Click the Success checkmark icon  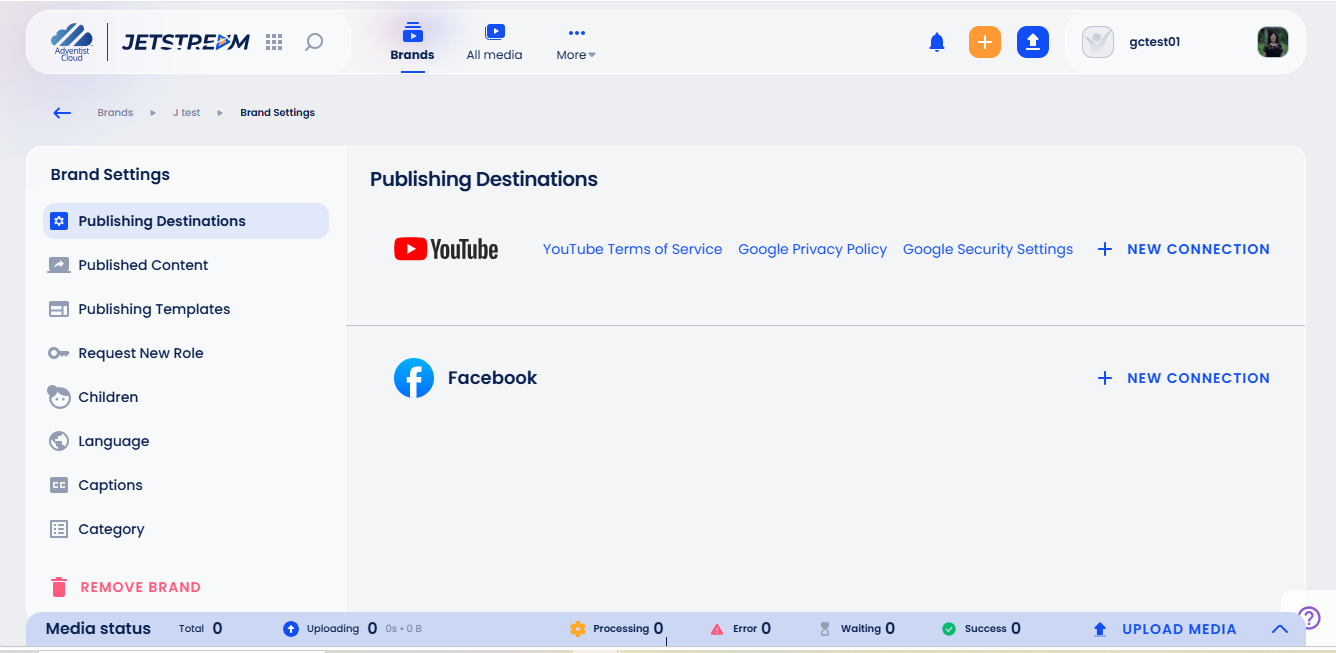coord(949,629)
